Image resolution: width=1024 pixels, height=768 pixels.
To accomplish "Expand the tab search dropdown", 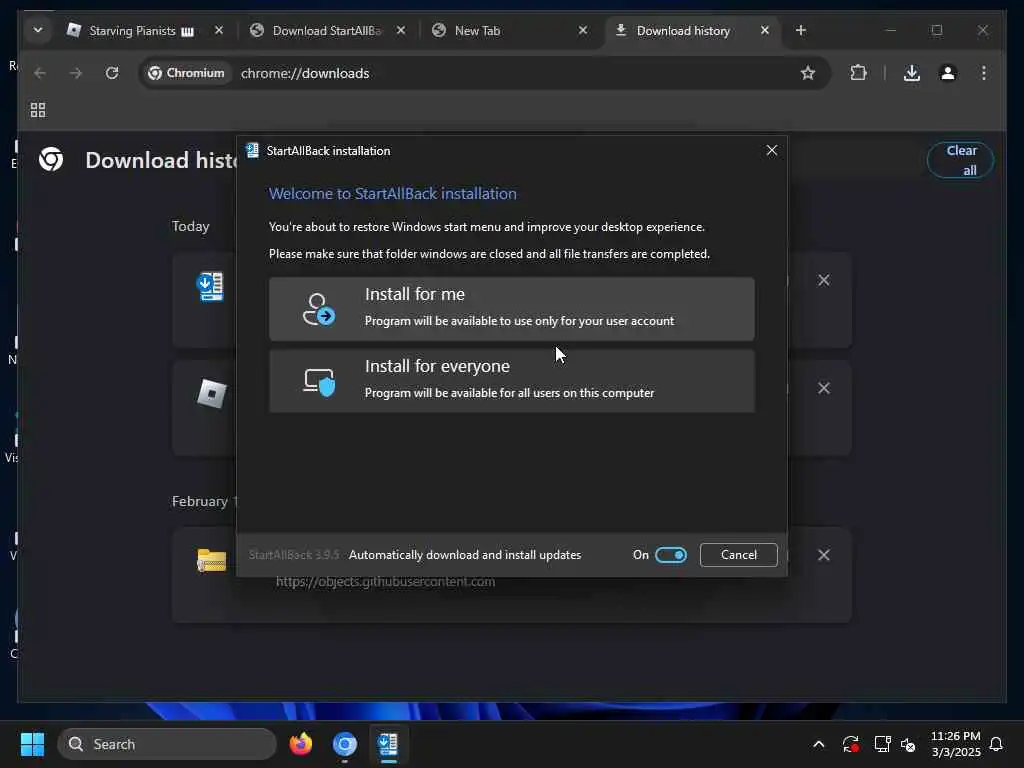I will tap(38, 30).
